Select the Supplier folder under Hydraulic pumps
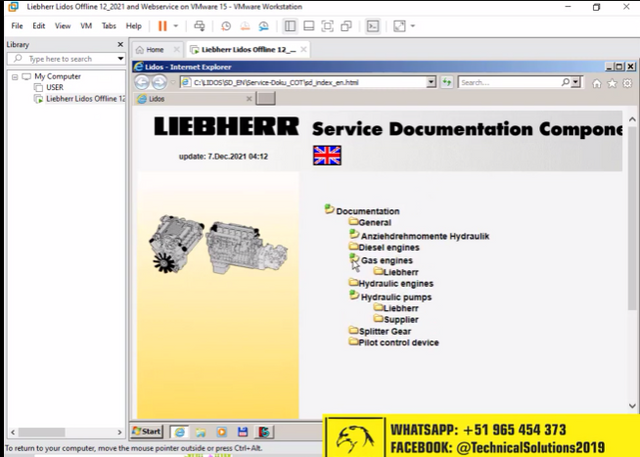The height and width of the screenshot is (457, 640). tap(401, 319)
